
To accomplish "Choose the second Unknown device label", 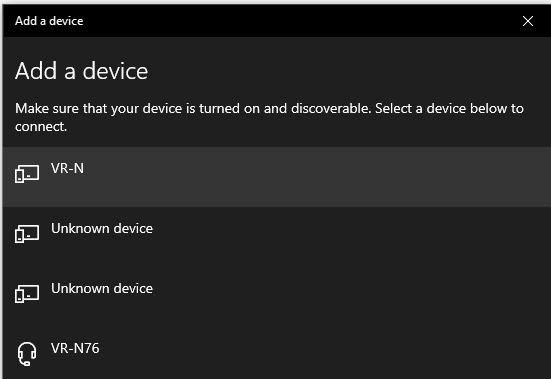I will tap(102, 288).
